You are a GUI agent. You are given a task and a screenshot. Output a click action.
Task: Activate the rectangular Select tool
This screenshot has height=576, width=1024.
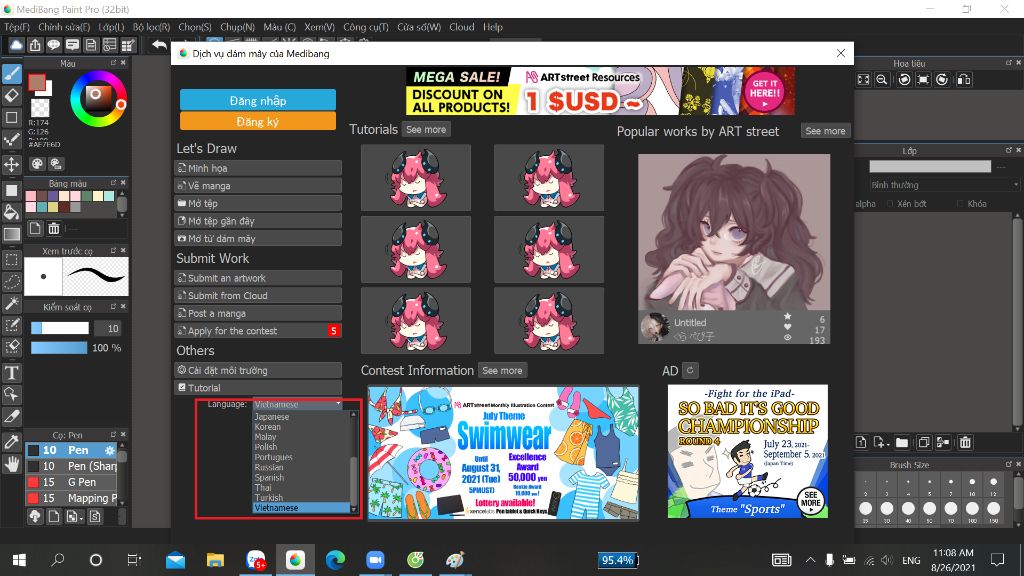click(12, 259)
